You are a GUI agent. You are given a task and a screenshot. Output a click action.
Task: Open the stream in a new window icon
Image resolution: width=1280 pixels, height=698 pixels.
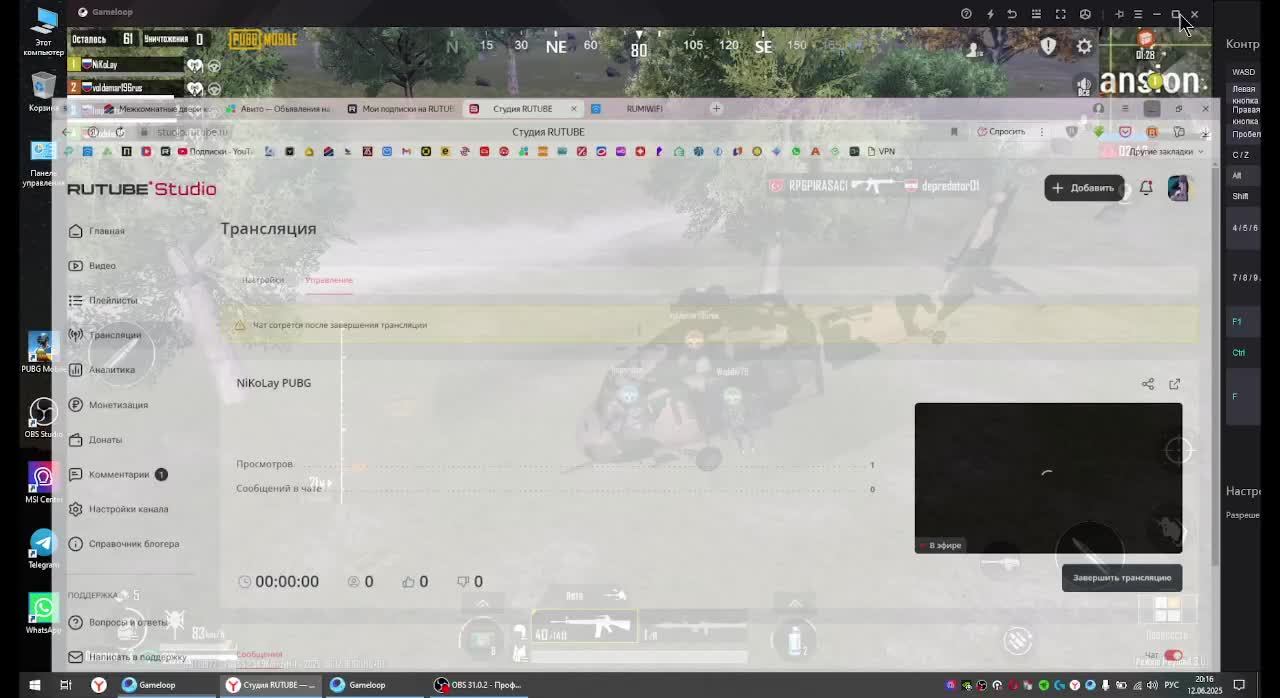click(x=1175, y=384)
